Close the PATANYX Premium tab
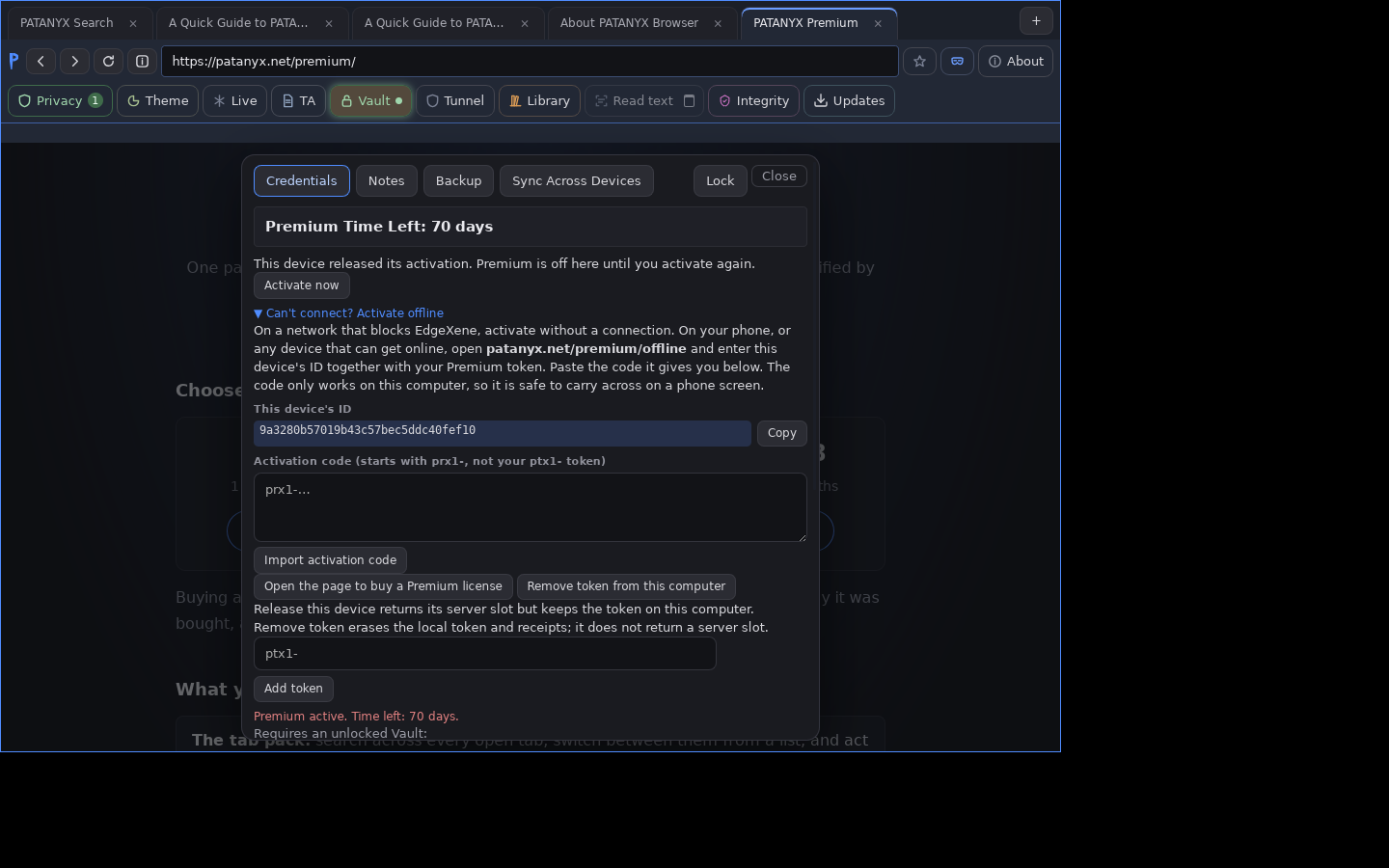 tap(878, 23)
